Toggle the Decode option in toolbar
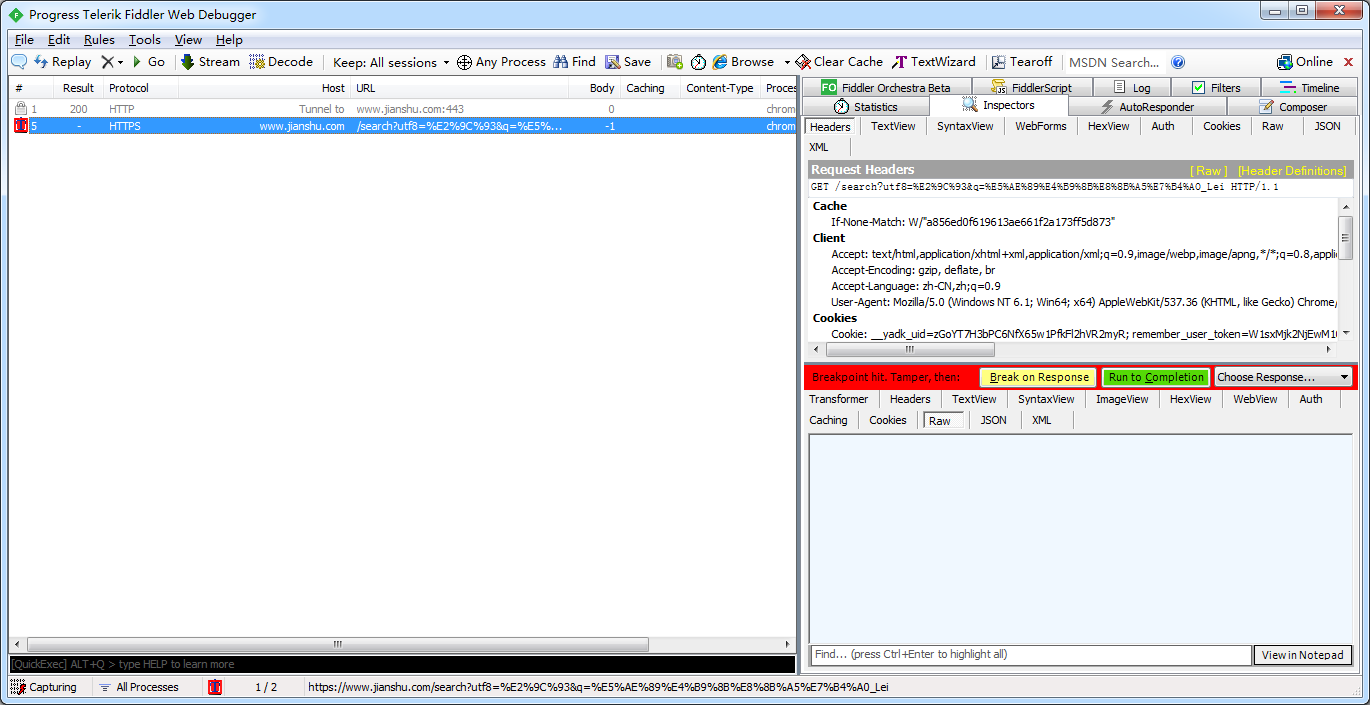 pos(281,62)
